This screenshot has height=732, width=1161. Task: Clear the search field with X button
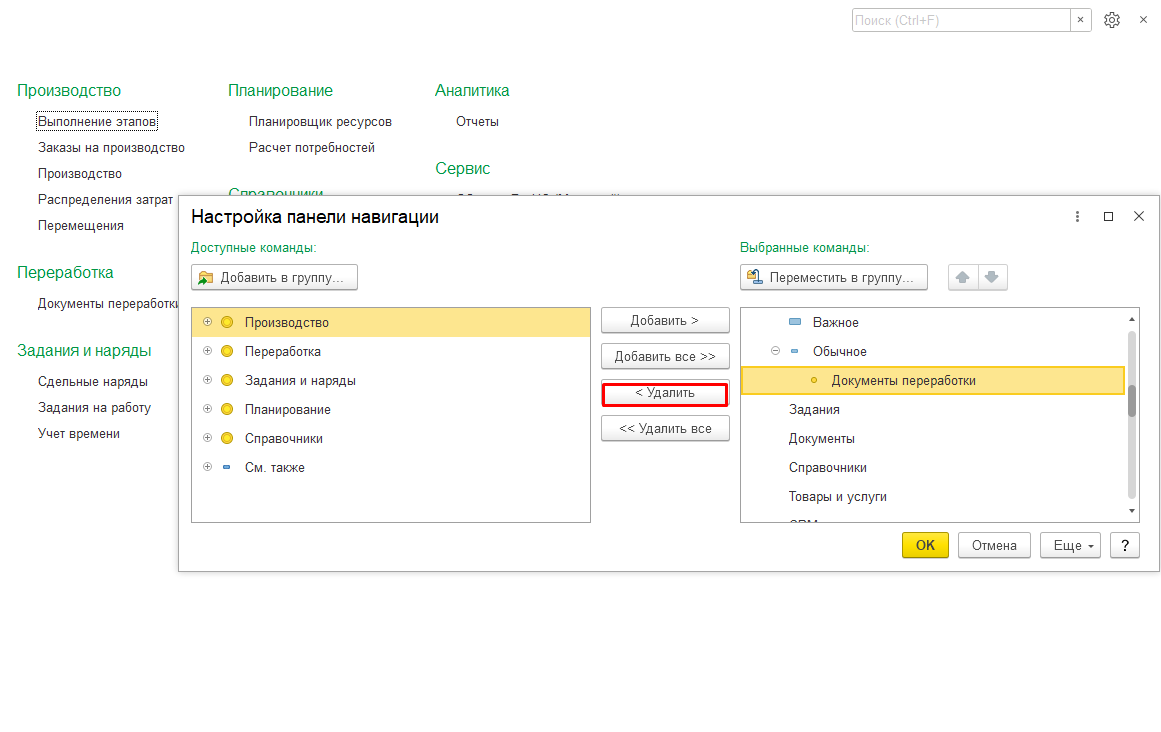[1080, 20]
